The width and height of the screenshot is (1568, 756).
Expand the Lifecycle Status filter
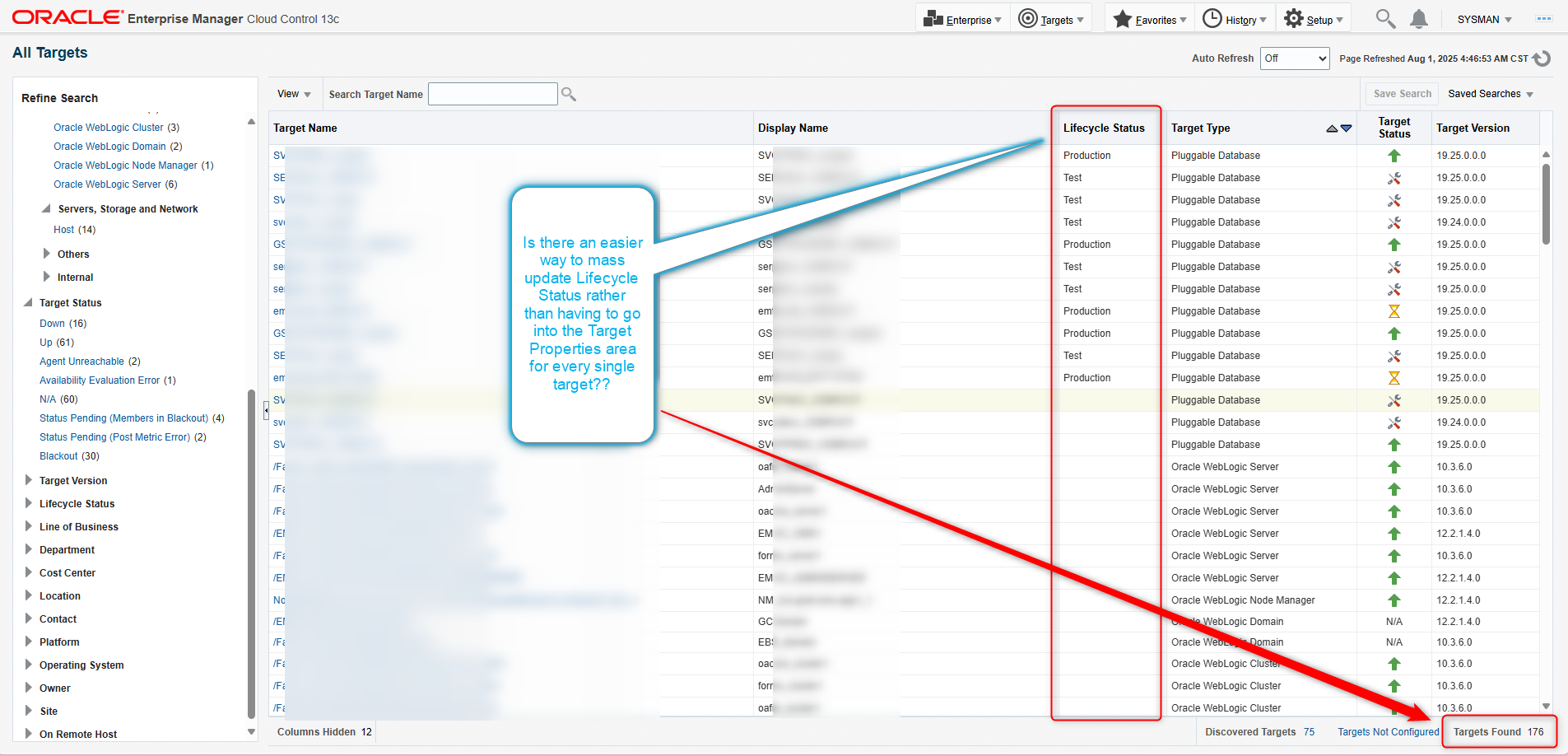[29, 503]
